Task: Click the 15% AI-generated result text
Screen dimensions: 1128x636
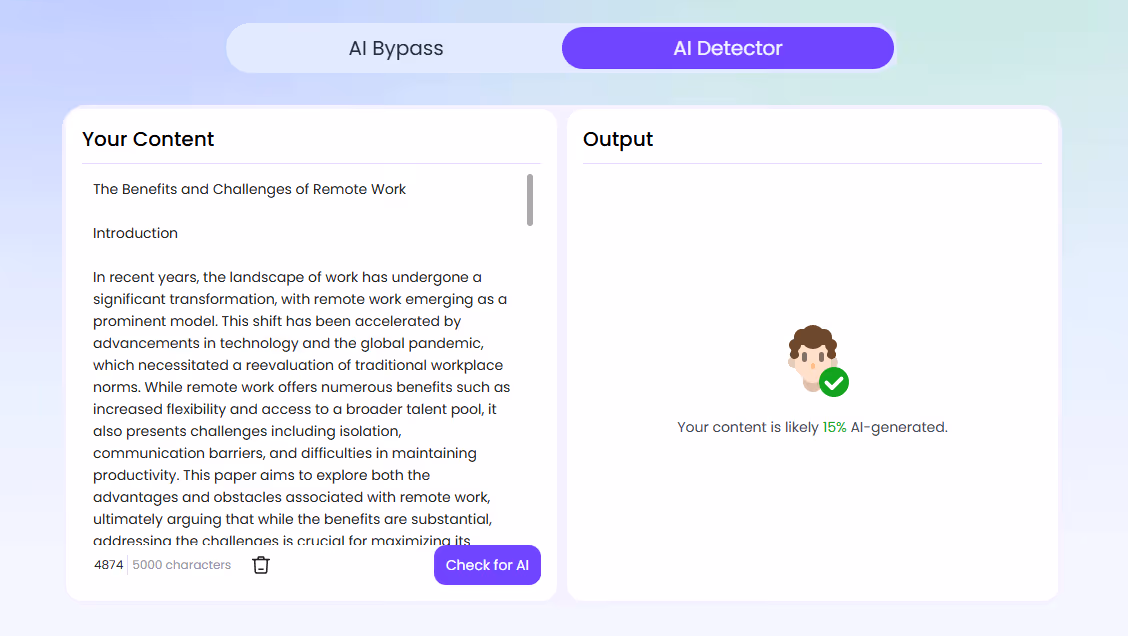Action: pos(812,427)
